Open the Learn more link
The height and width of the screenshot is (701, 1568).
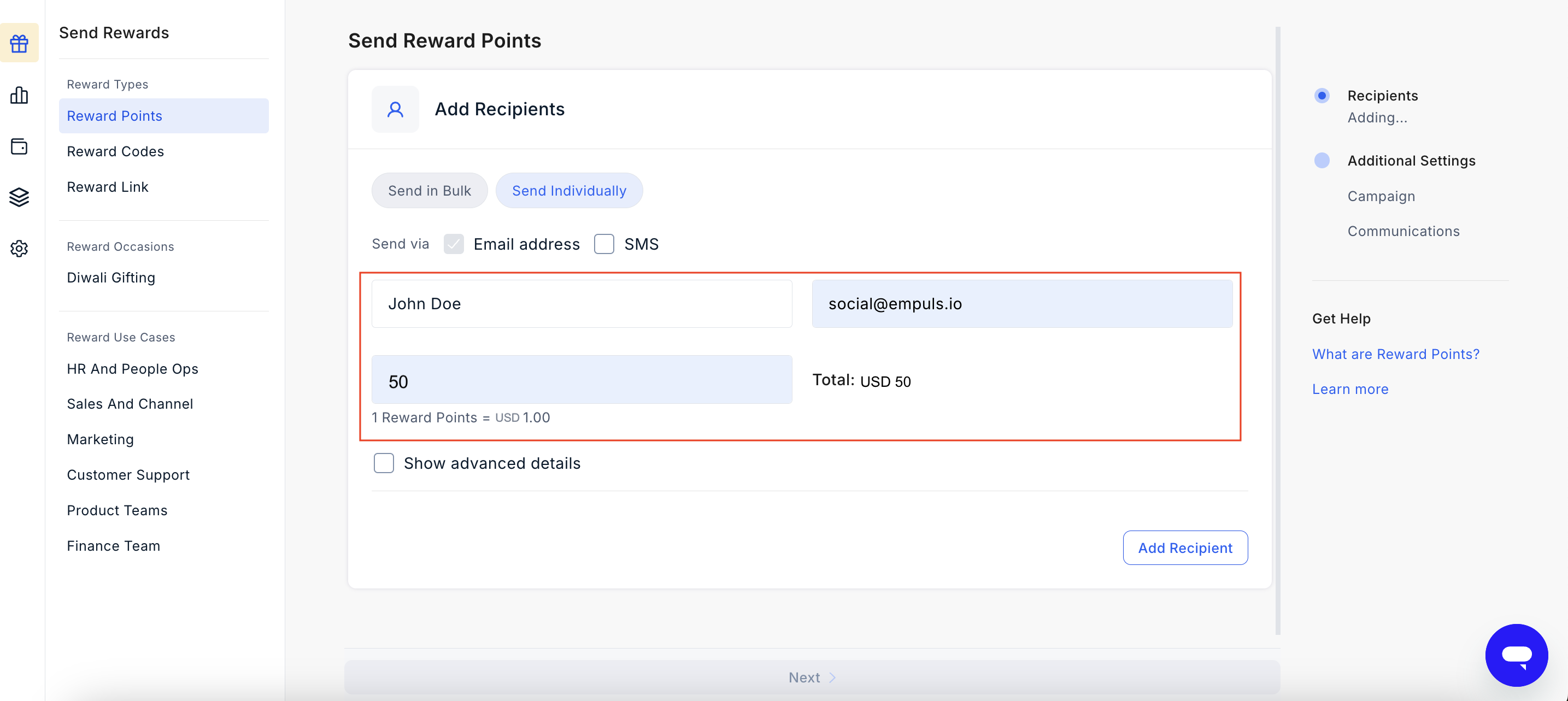[x=1350, y=390]
